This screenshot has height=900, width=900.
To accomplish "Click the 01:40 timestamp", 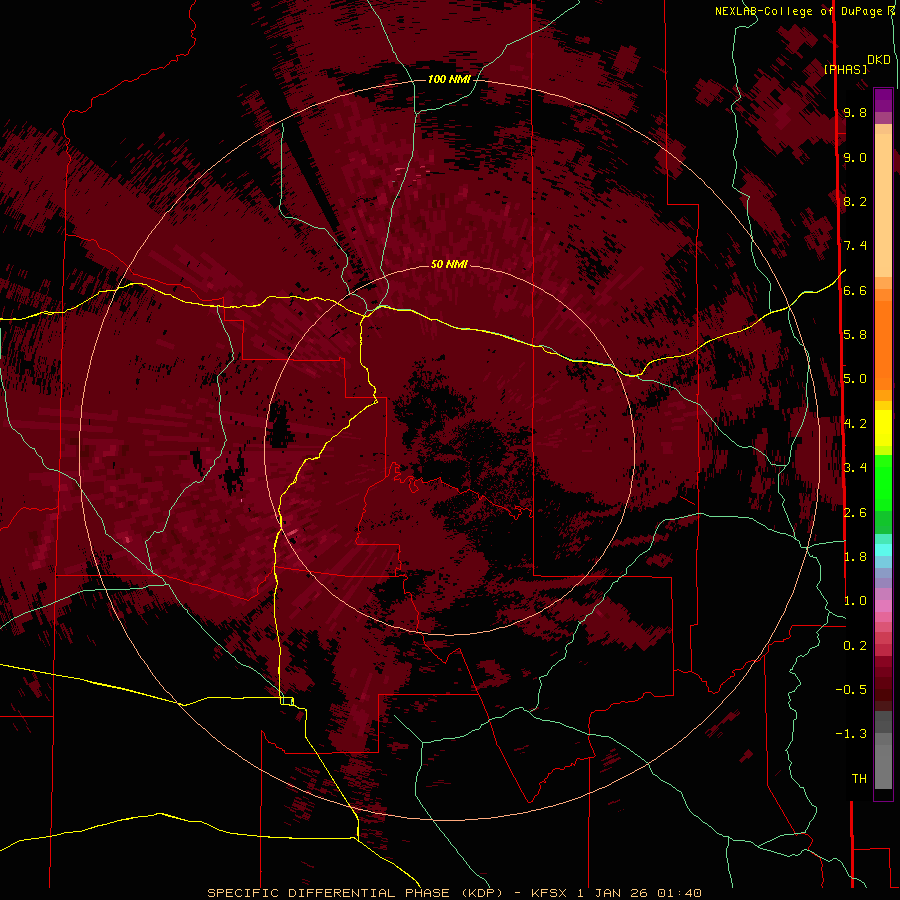I will pos(680,893).
